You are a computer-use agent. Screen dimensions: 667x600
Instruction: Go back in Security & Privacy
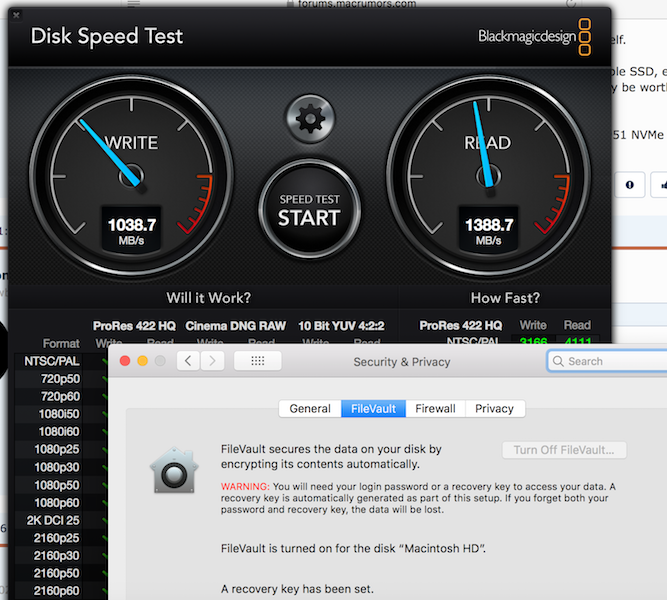[188, 361]
